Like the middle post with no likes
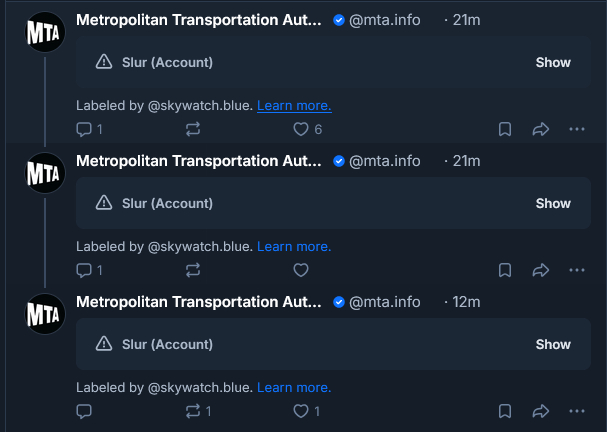 pos(300,270)
